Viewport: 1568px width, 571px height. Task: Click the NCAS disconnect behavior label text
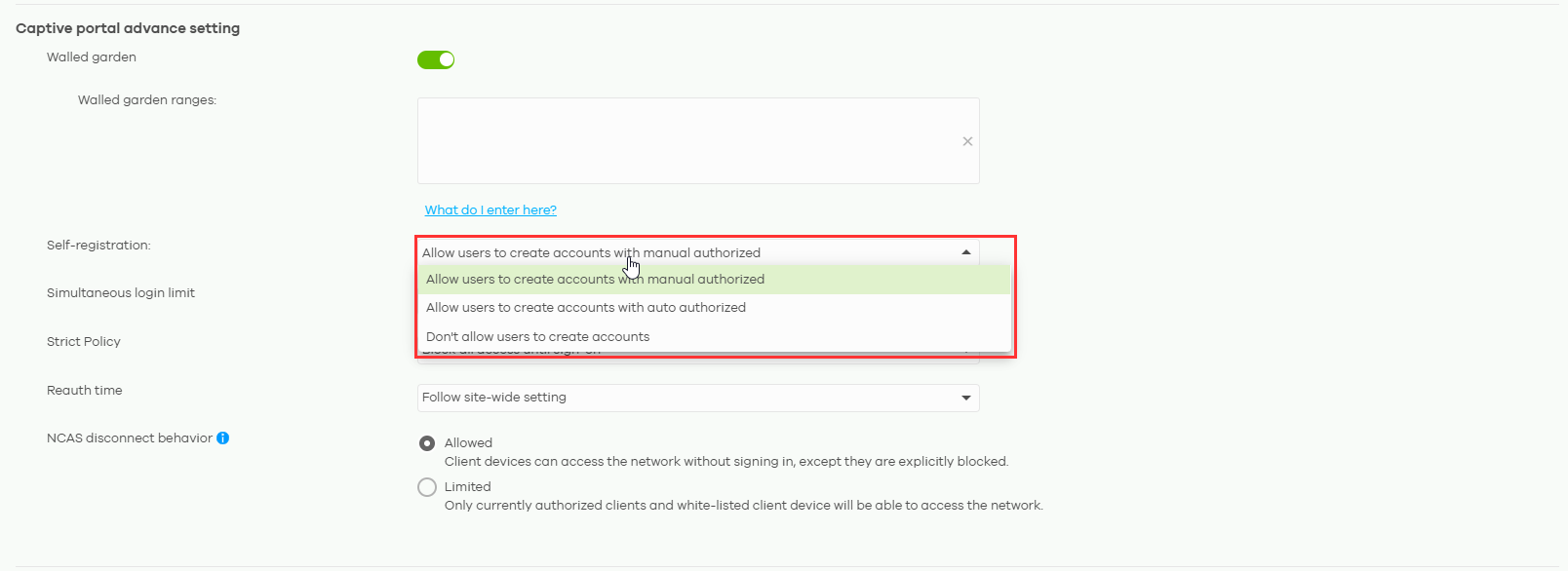point(130,438)
